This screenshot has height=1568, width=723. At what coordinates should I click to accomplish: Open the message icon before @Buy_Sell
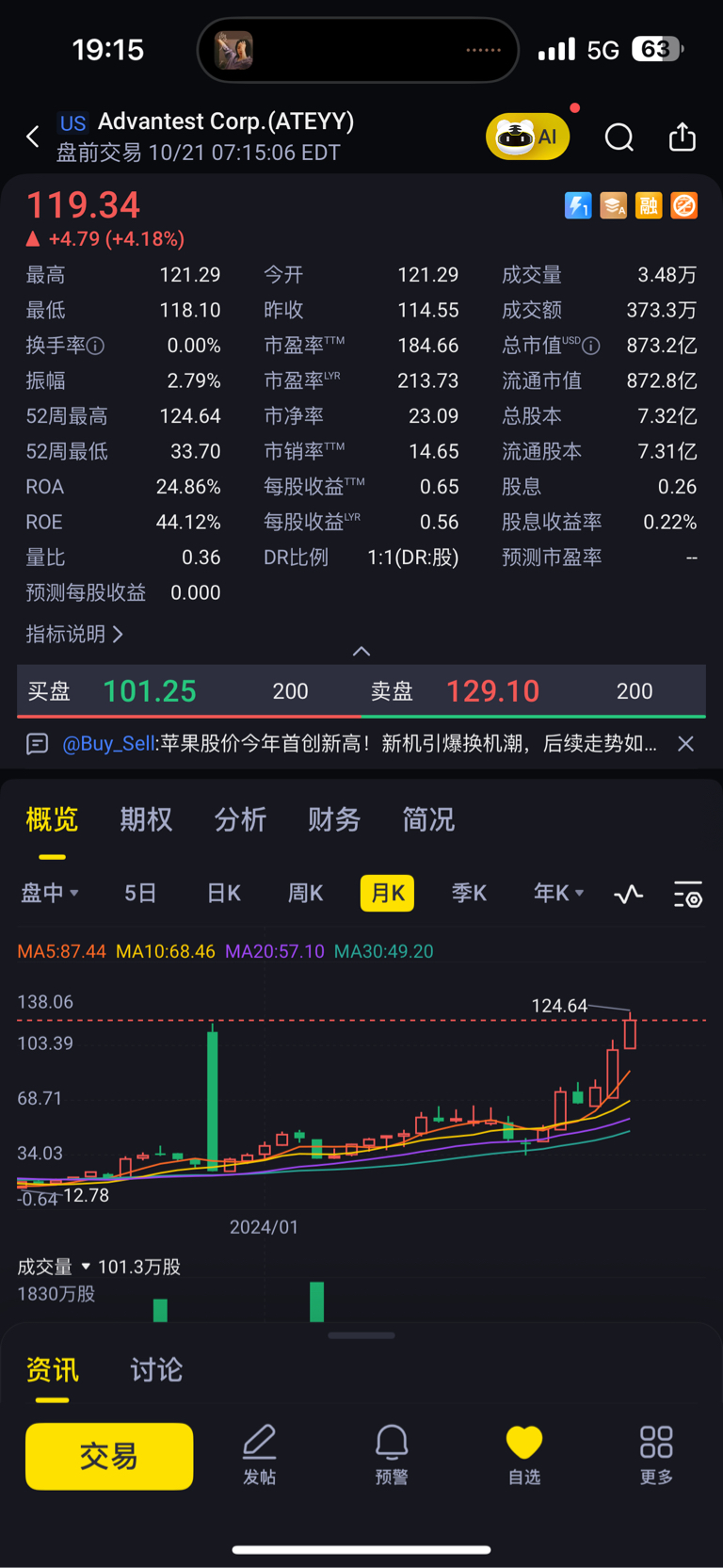tap(37, 744)
